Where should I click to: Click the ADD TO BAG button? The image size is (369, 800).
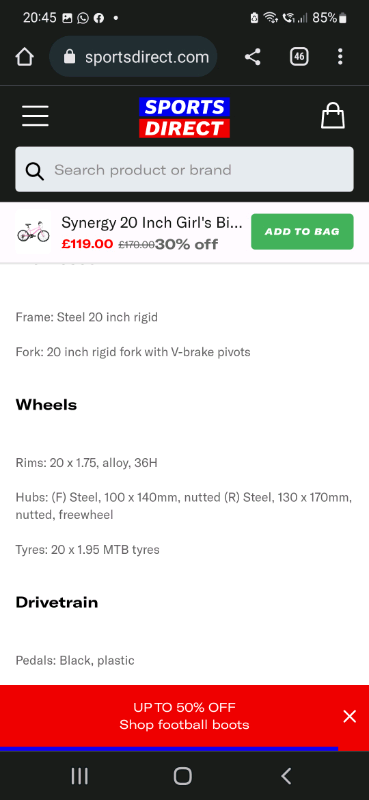302,232
